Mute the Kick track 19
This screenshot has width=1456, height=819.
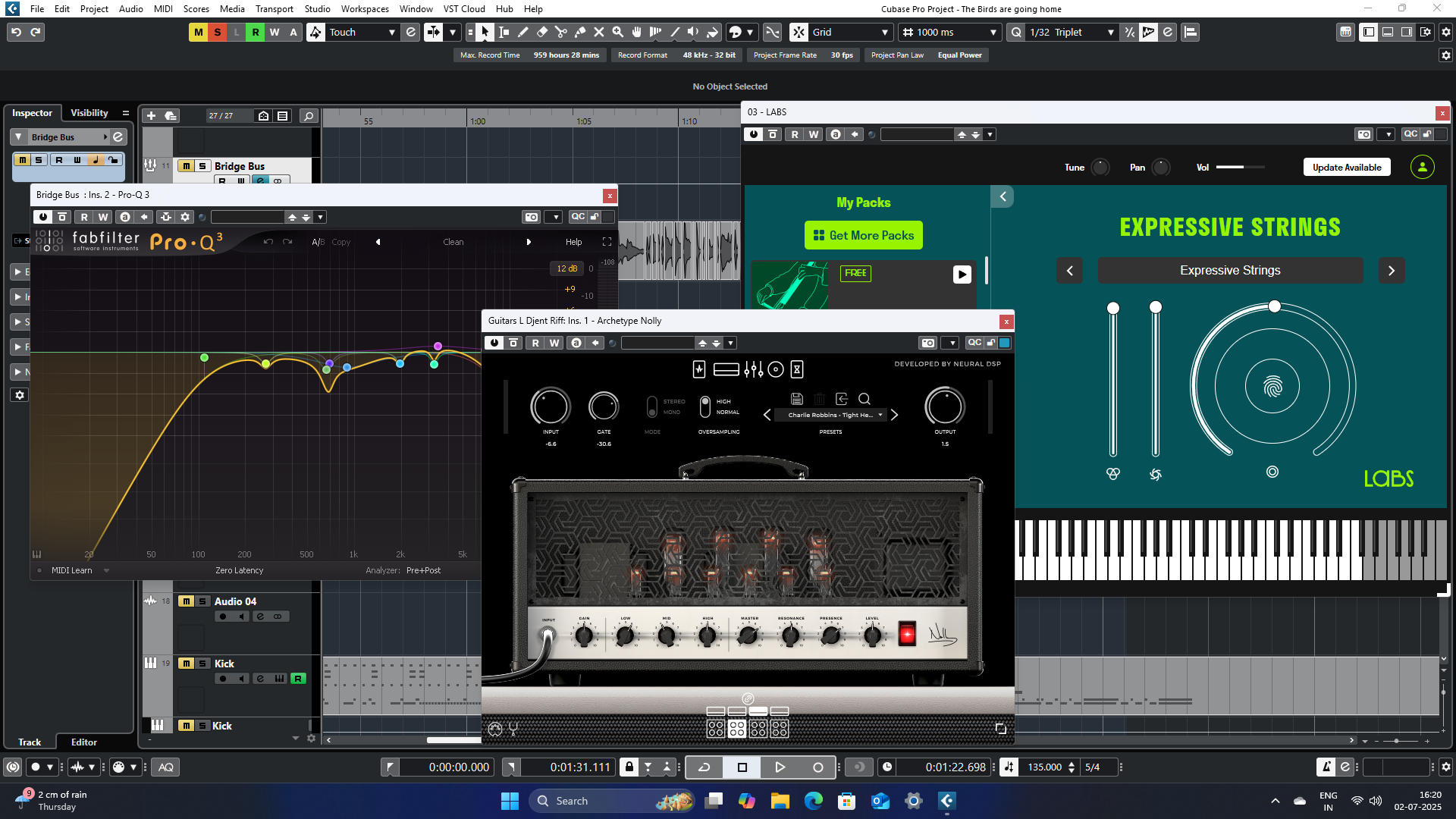(186, 664)
